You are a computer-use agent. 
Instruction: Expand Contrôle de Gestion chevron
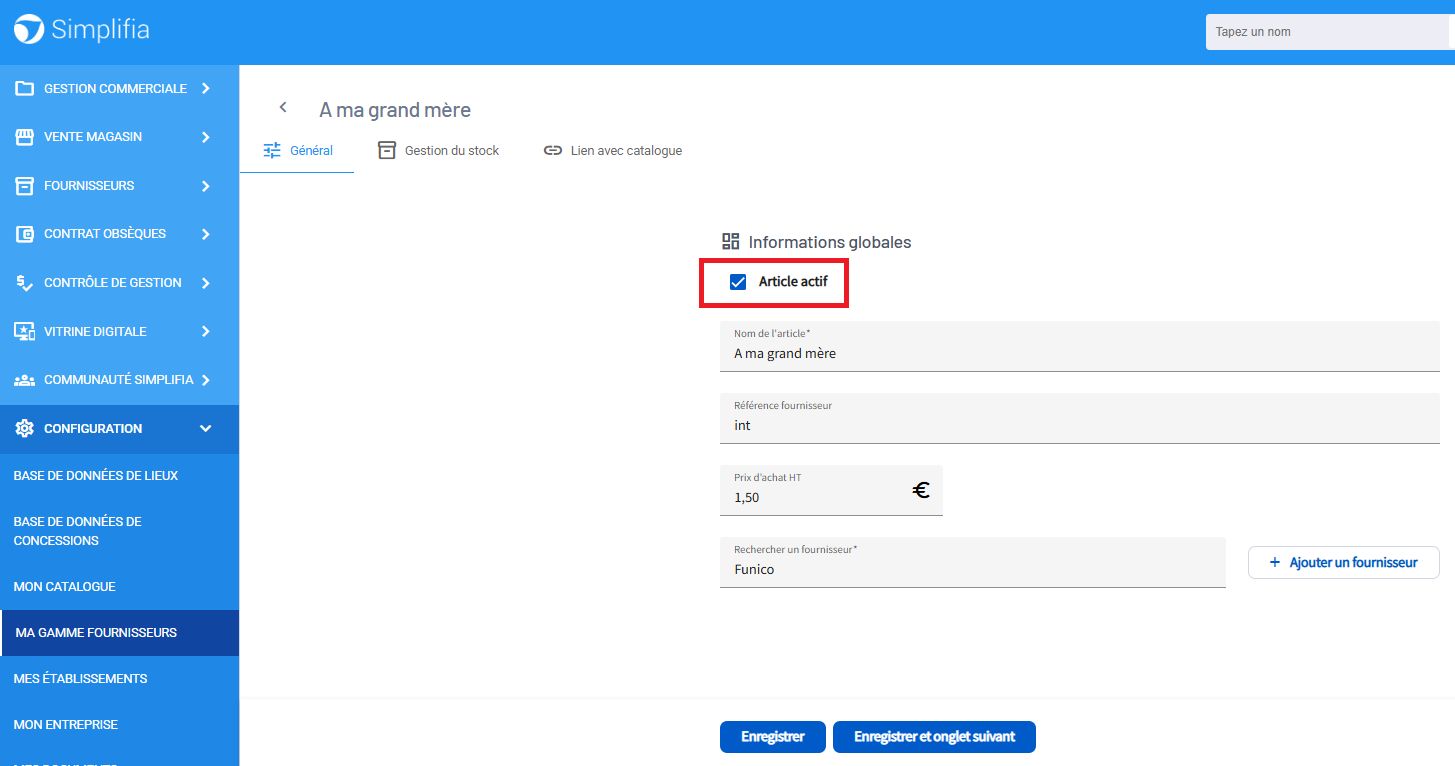click(206, 283)
